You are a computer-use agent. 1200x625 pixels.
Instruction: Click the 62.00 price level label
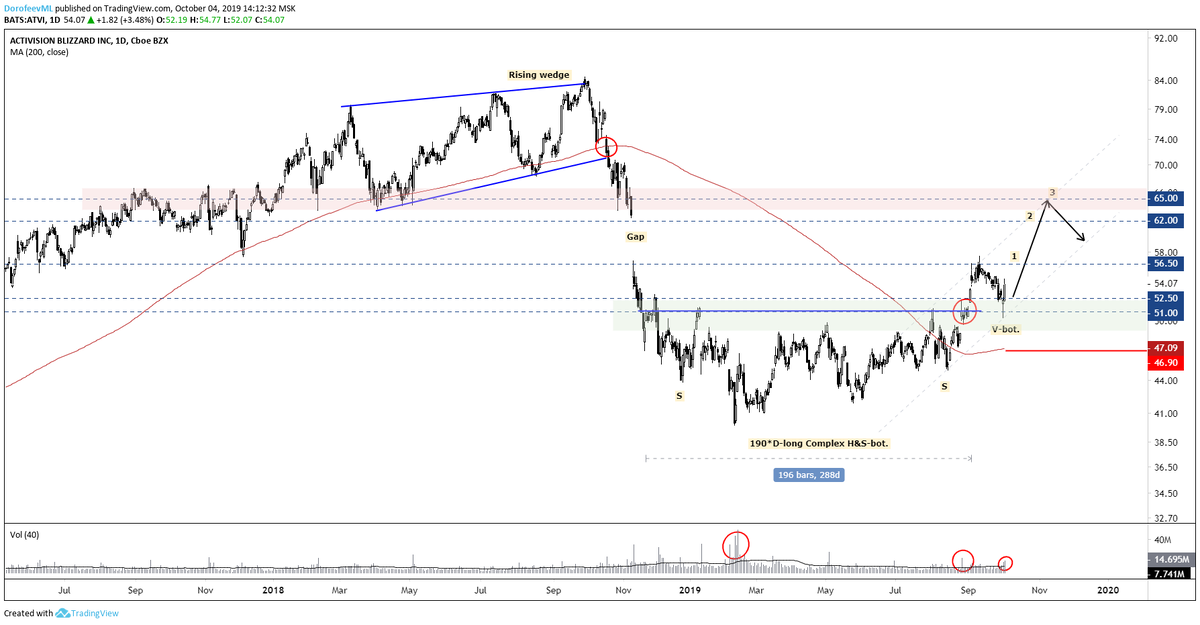1166,220
